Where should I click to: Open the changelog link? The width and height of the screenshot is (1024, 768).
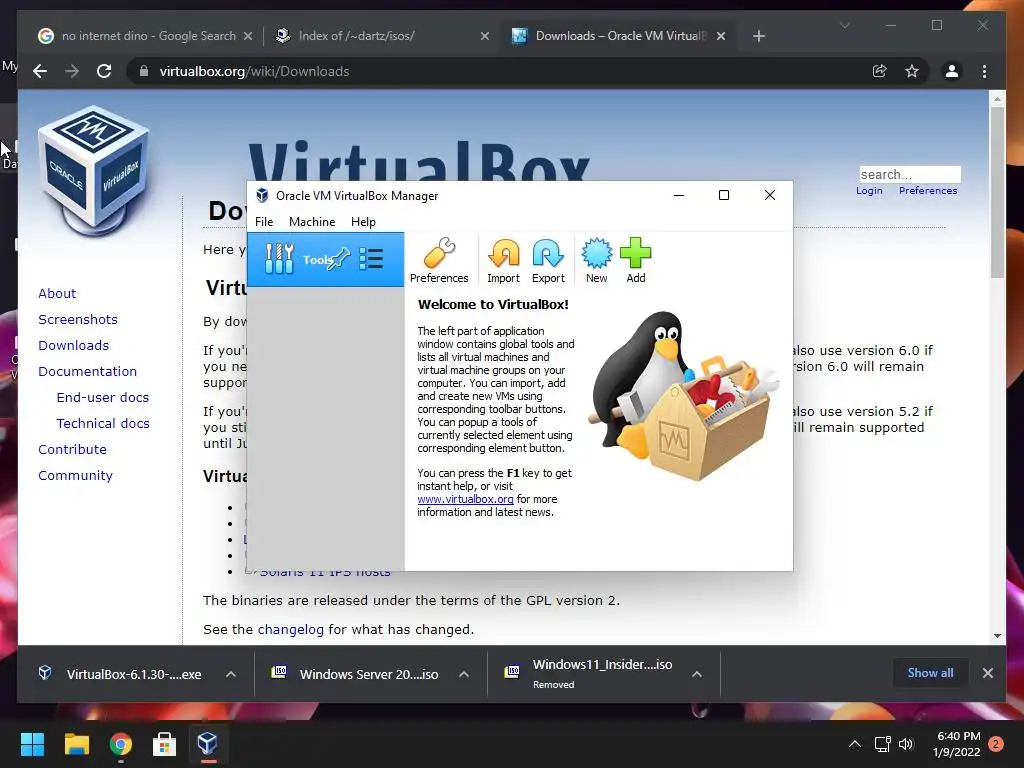pyautogui.click(x=291, y=630)
